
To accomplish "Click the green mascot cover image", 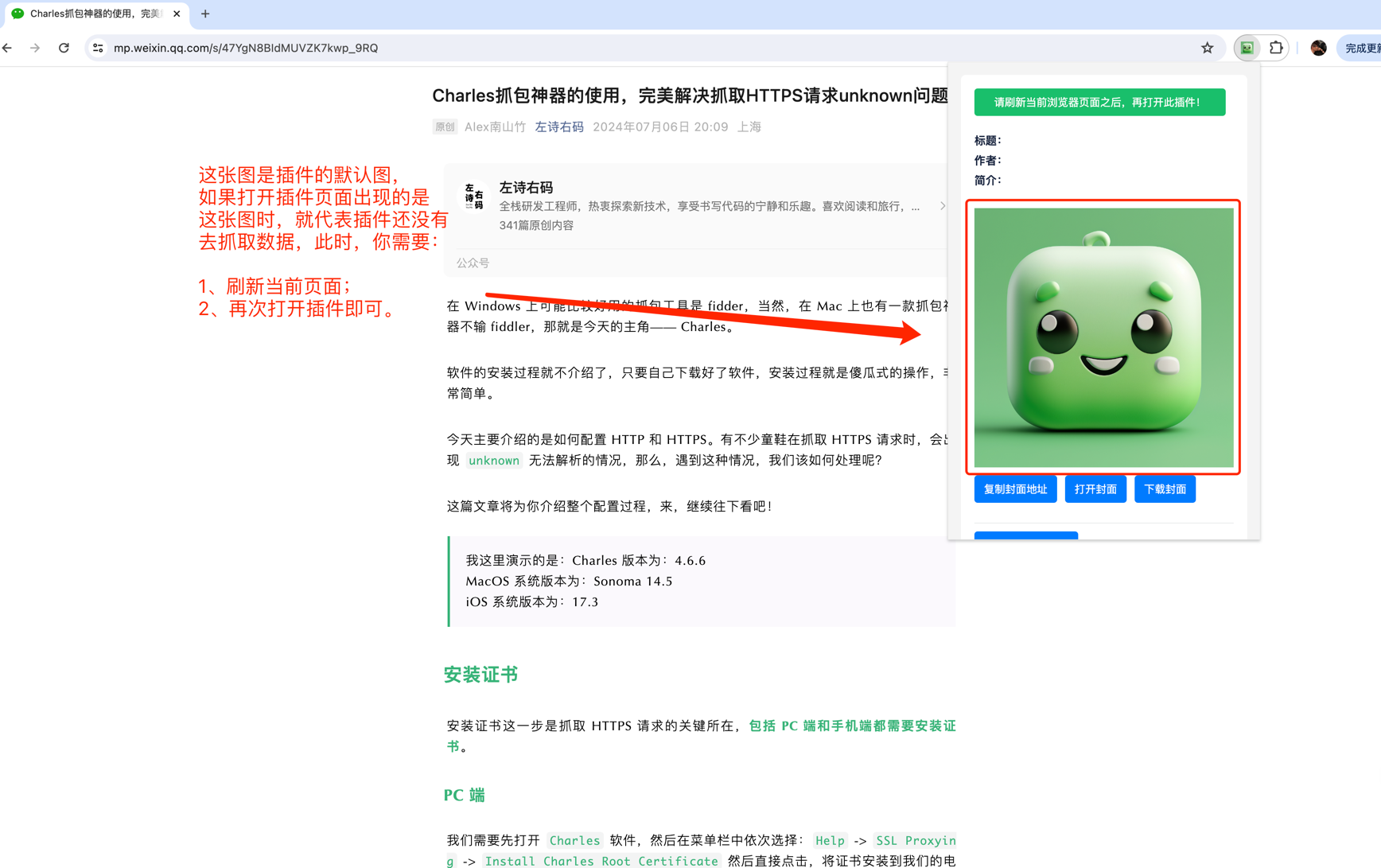I will pos(1103,337).
